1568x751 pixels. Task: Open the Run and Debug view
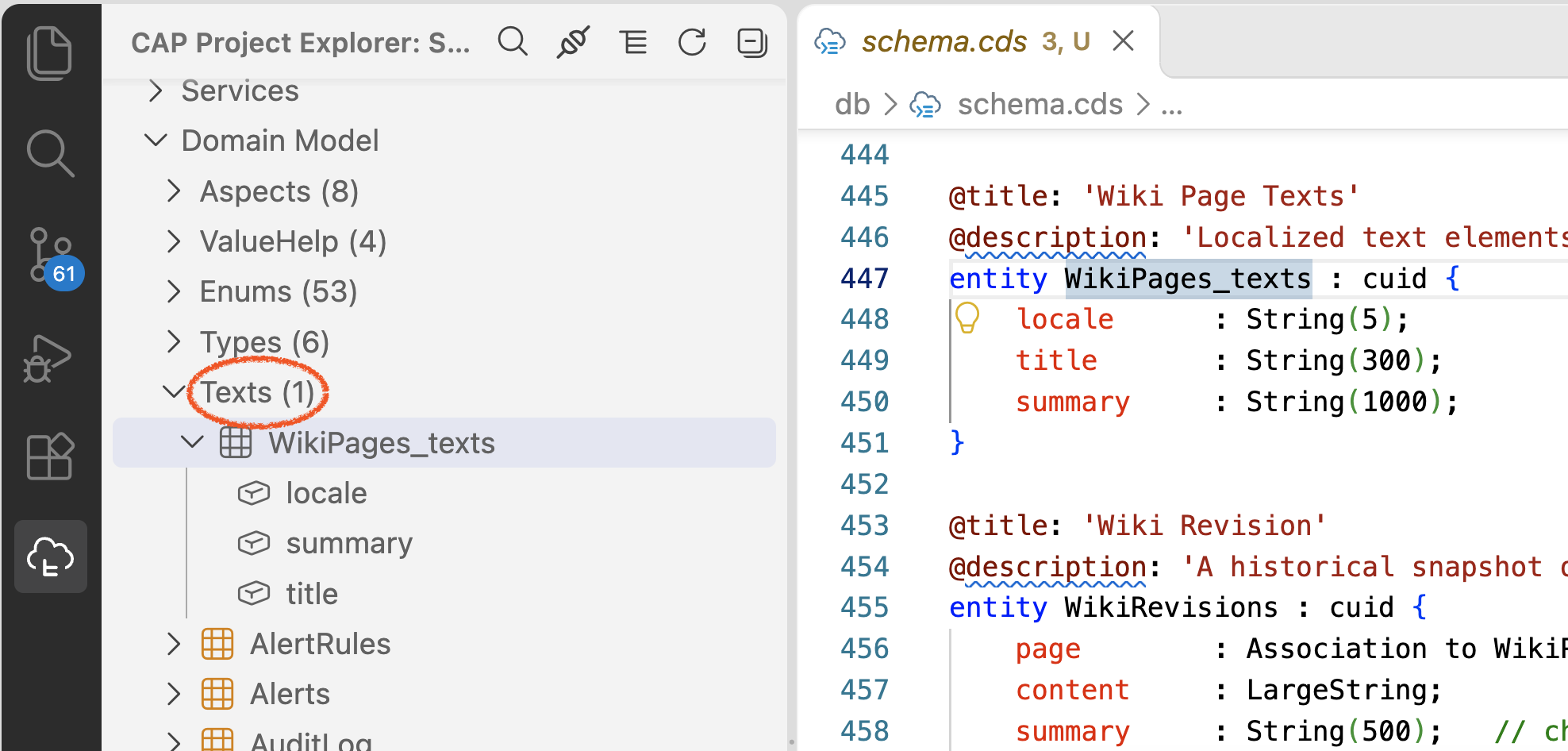(x=48, y=357)
